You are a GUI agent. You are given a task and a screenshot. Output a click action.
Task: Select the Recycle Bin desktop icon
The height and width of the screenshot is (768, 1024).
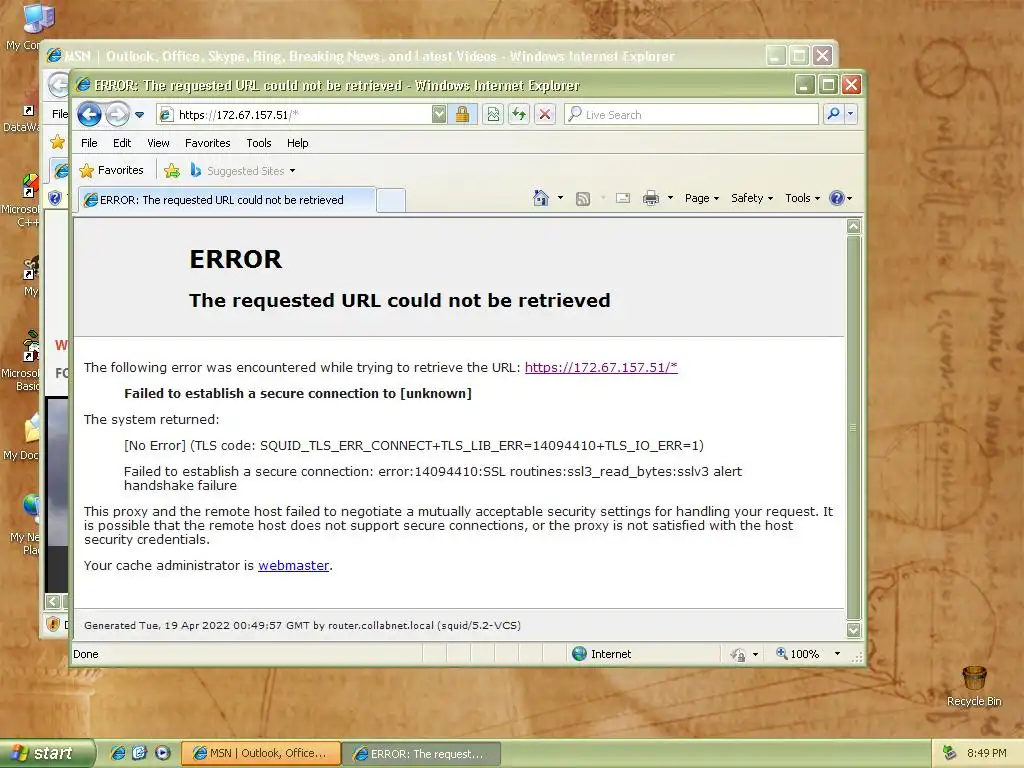[974, 686]
